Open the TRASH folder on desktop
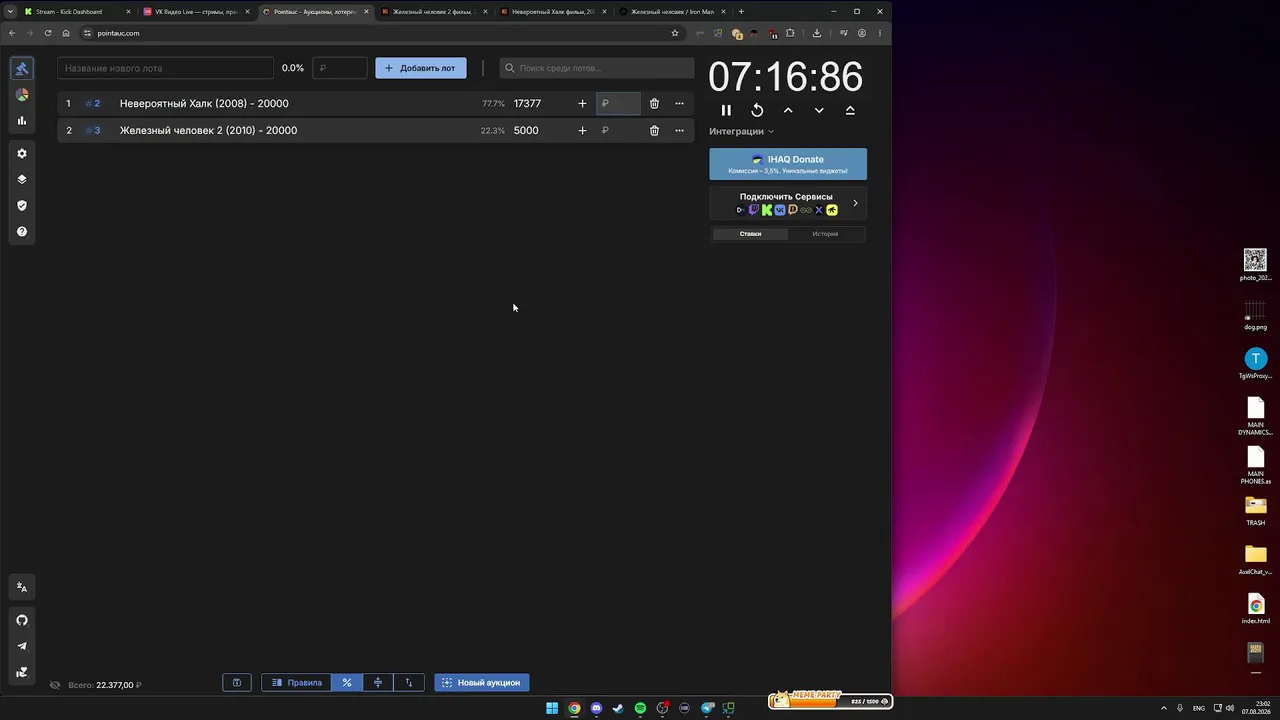The height and width of the screenshot is (720, 1280). click(x=1255, y=511)
